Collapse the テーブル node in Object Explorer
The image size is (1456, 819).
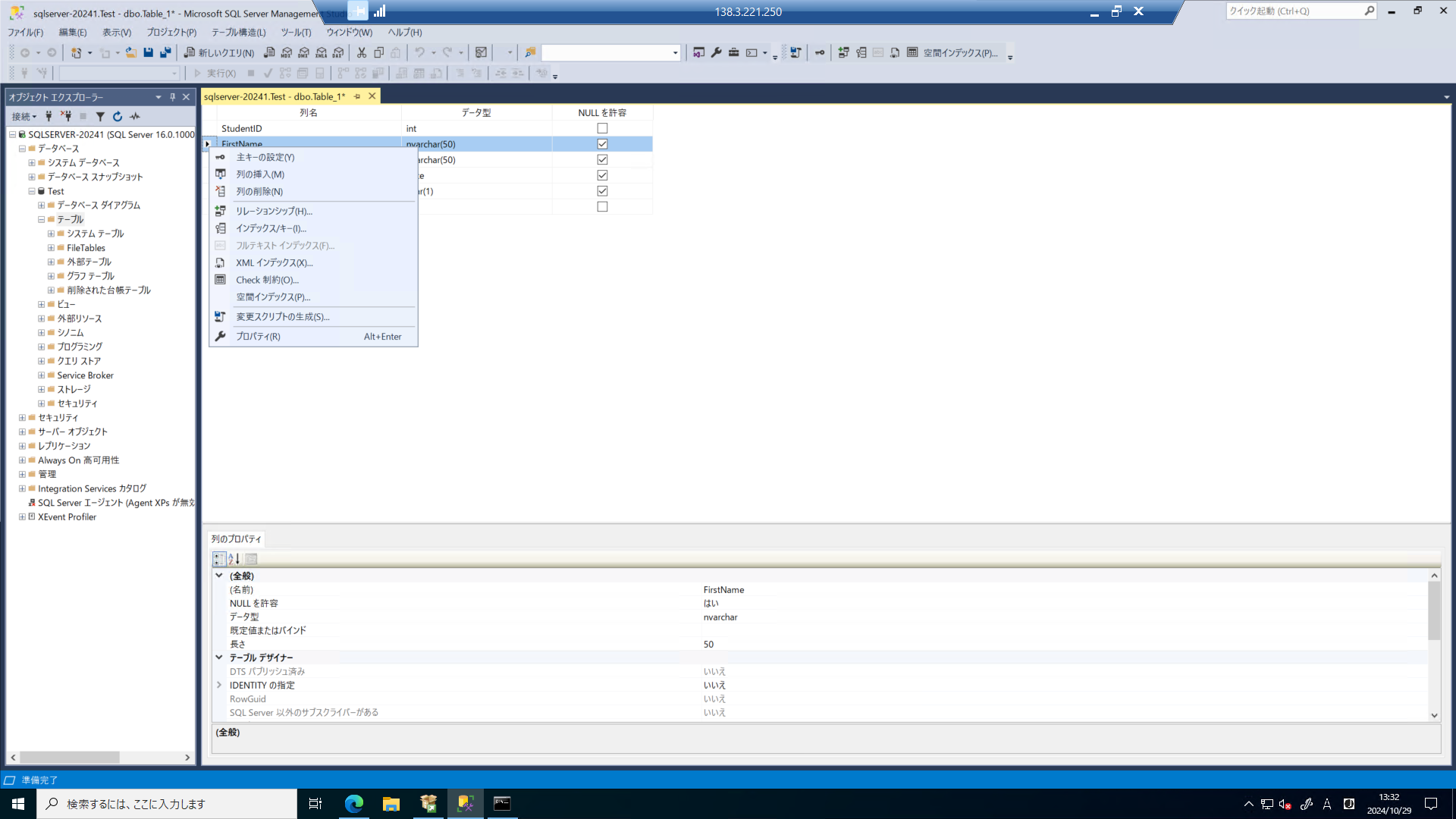39,219
